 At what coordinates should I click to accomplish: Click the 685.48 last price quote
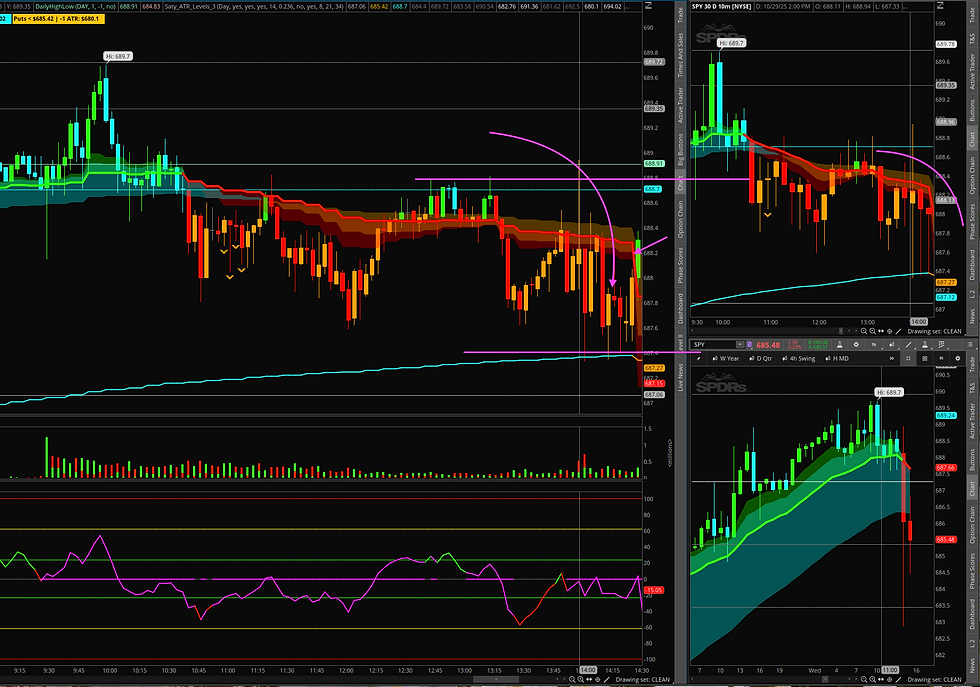(768, 345)
